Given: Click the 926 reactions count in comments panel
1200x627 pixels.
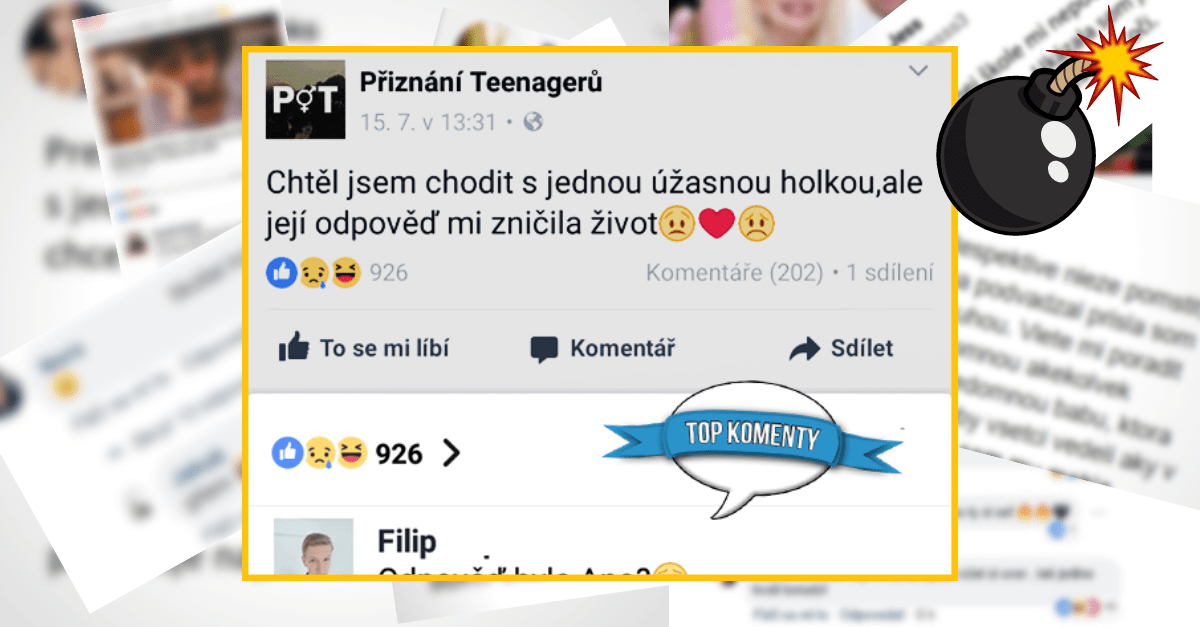Looking at the screenshot, I should click(399, 455).
